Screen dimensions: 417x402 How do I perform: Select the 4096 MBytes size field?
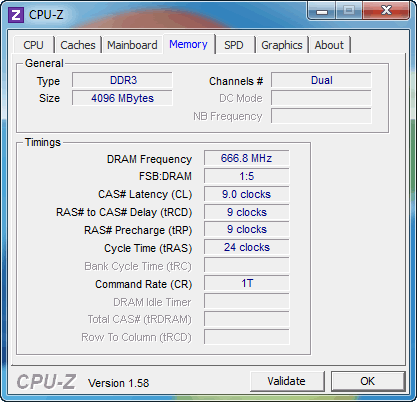(x=122, y=98)
